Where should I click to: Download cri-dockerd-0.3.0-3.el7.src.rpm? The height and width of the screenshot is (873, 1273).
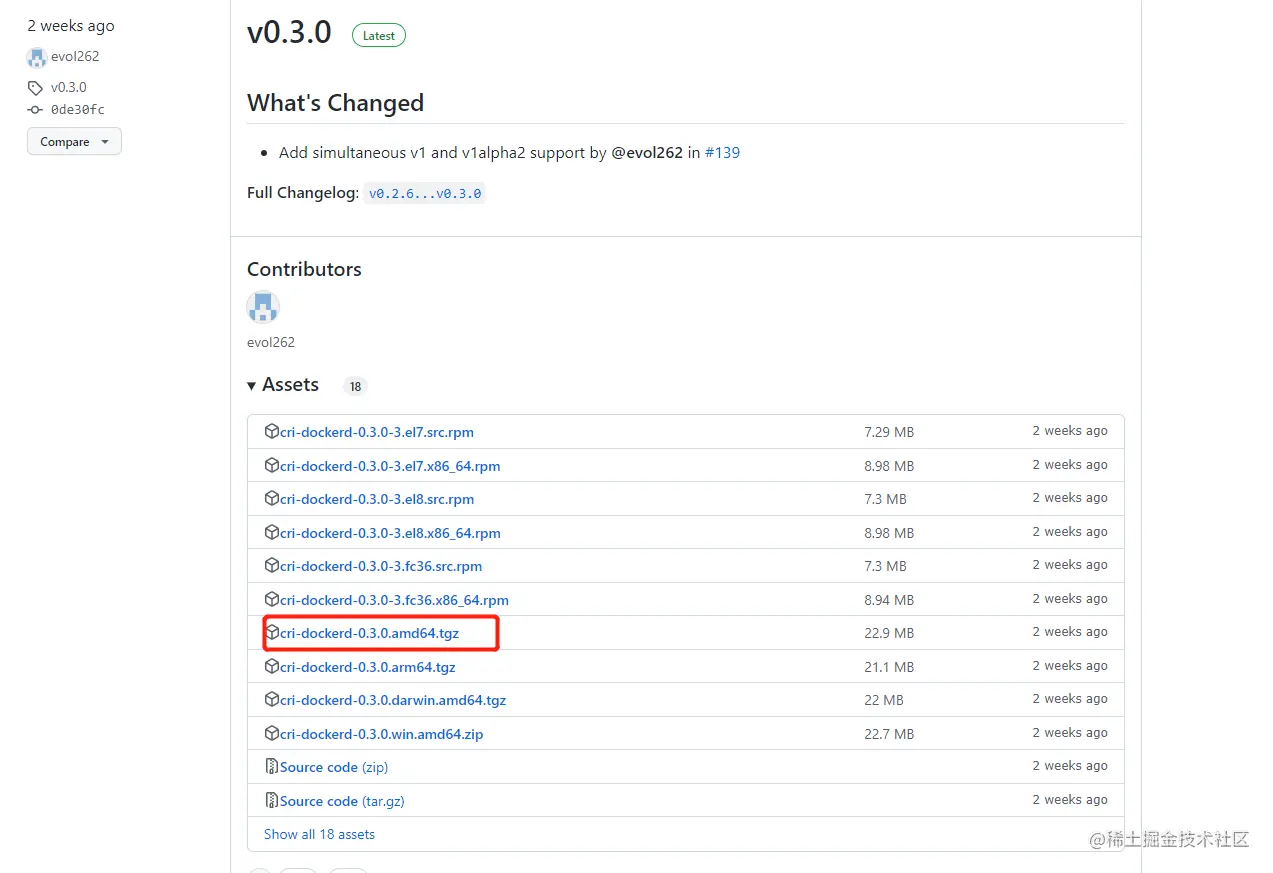click(x=377, y=433)
